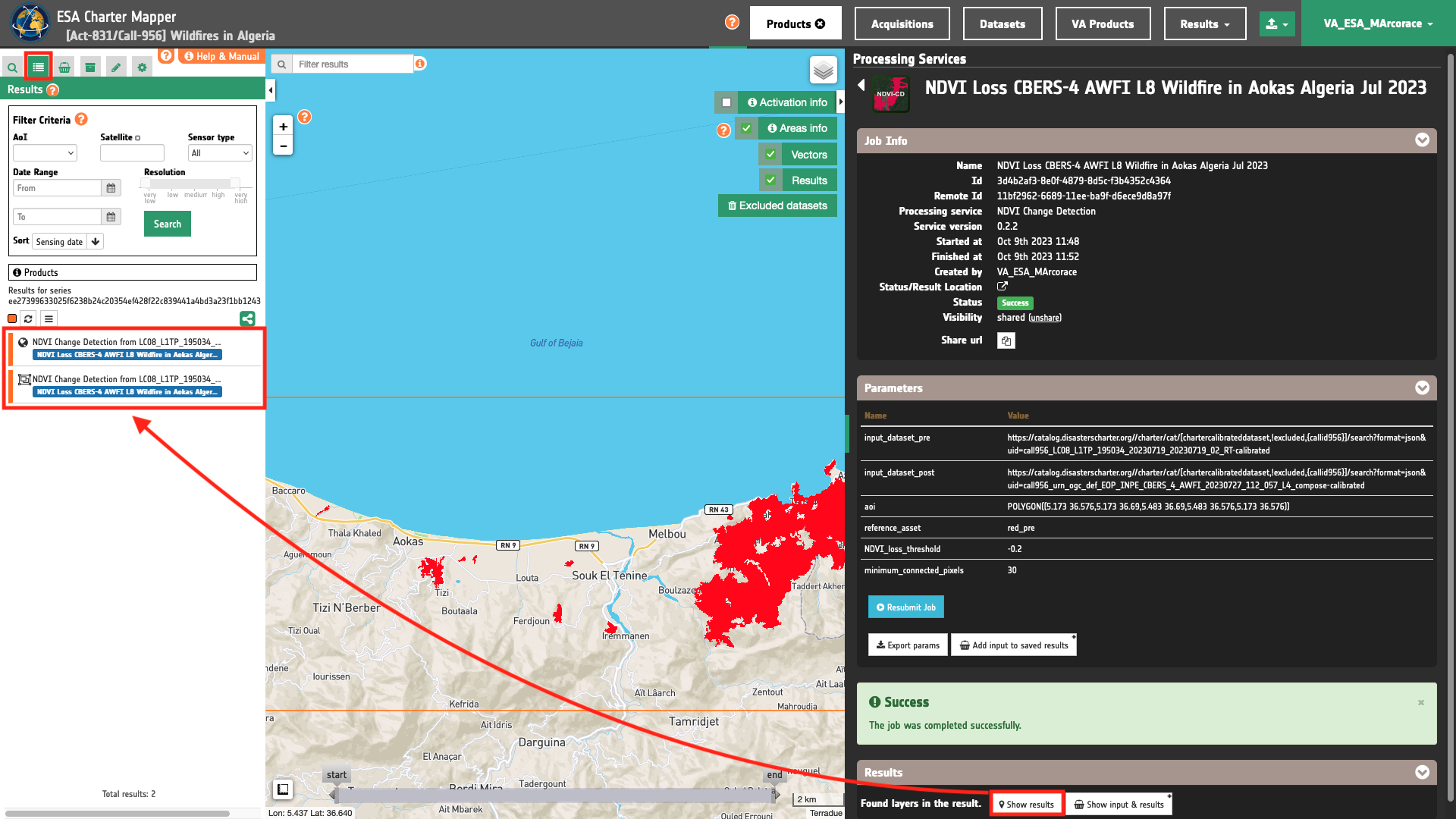Collapse the Results section in job panel
Viewport: 1456px width, 819px height.
[1422, 773]
